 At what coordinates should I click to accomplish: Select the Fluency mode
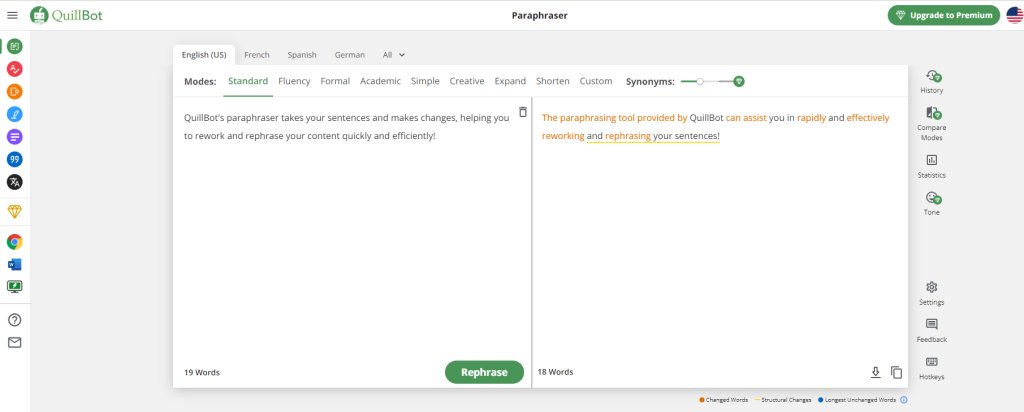(x=294, y=82)
